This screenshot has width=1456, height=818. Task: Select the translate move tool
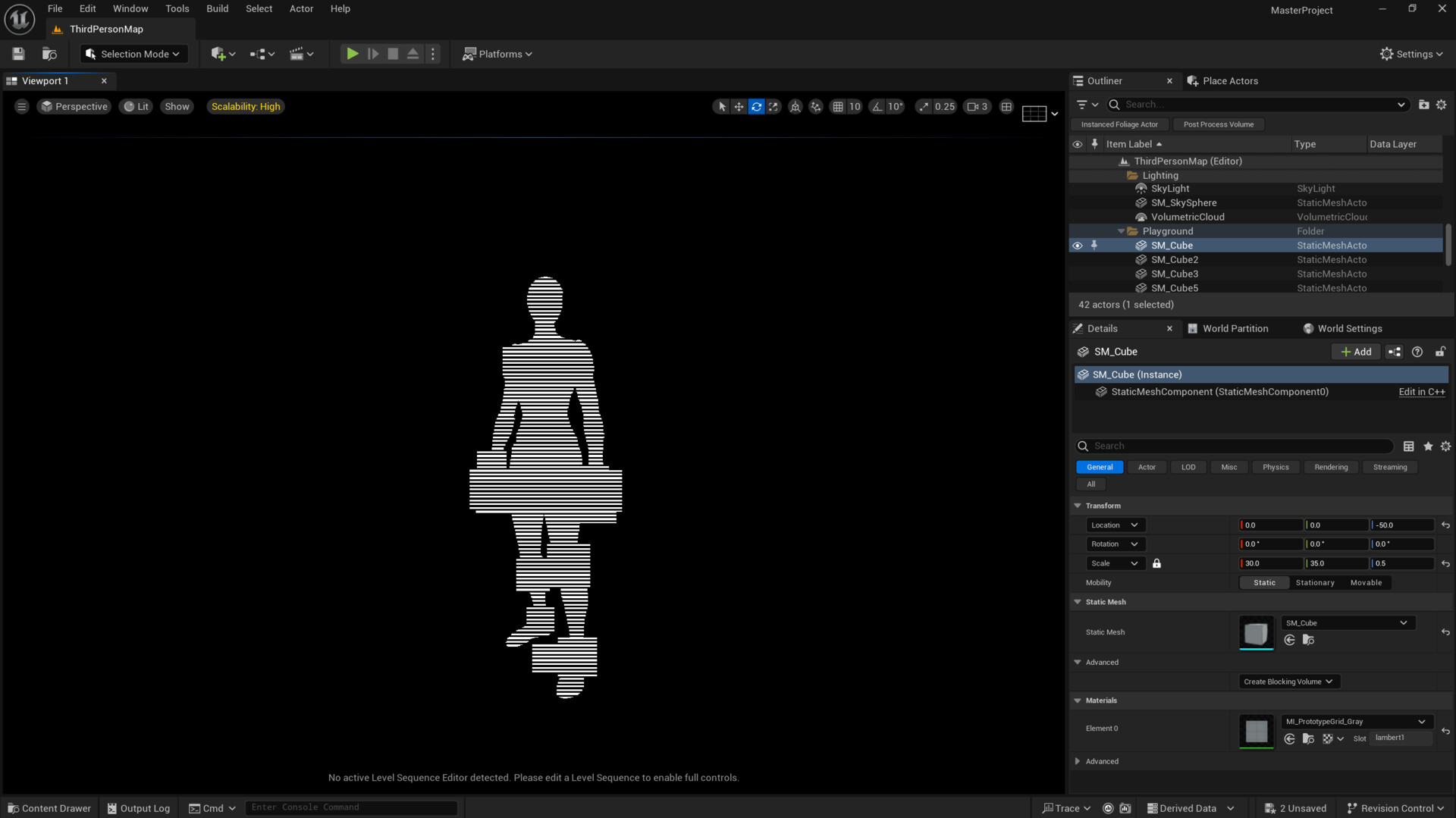[739, 107]
